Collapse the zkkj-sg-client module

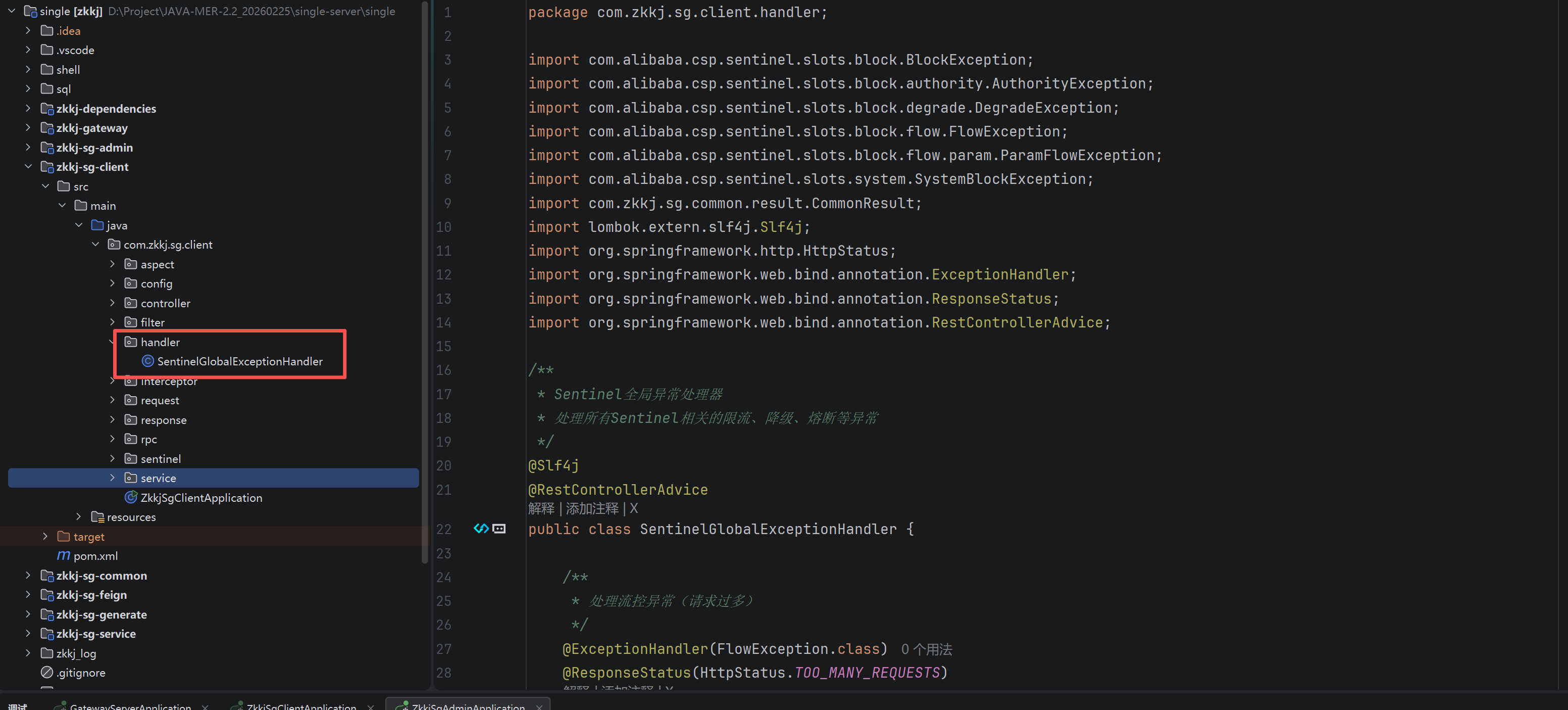click(x=28, y=166)
